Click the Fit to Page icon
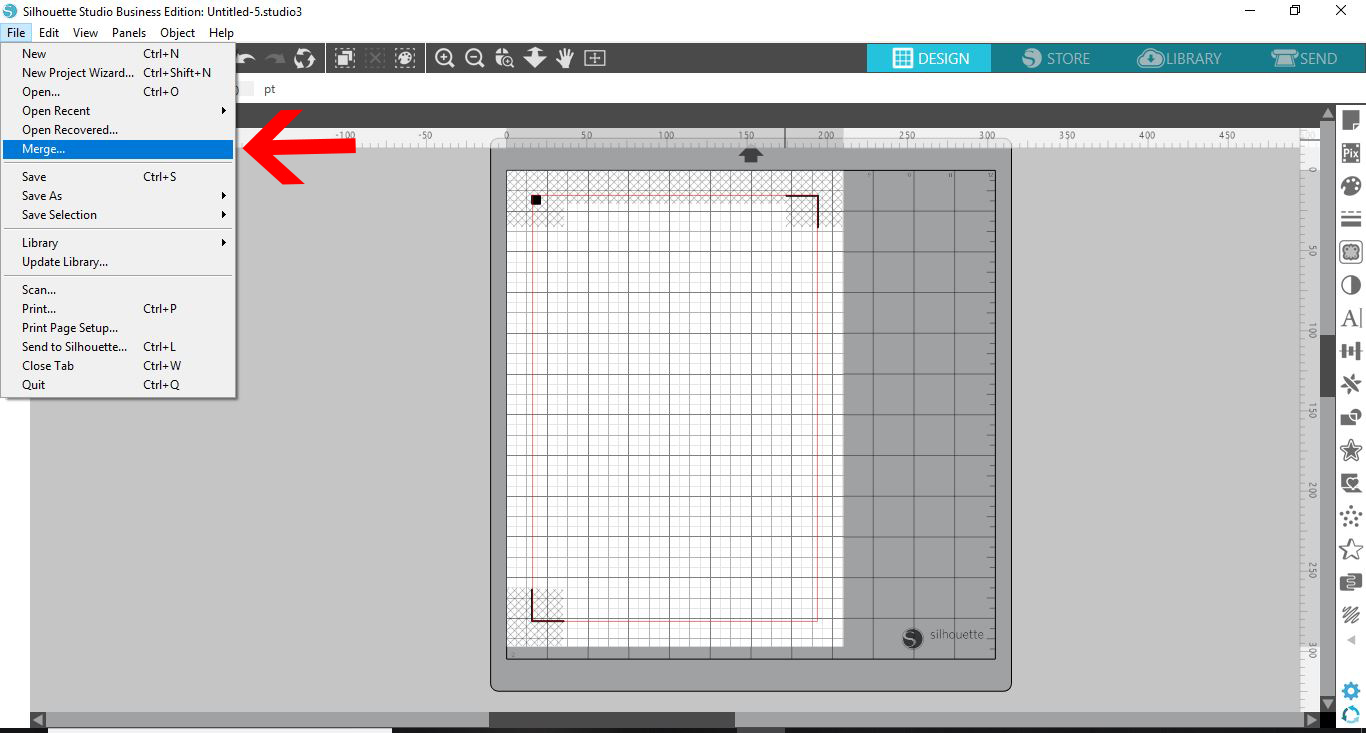Screen dimensions: 1366x733 point(595,58)
